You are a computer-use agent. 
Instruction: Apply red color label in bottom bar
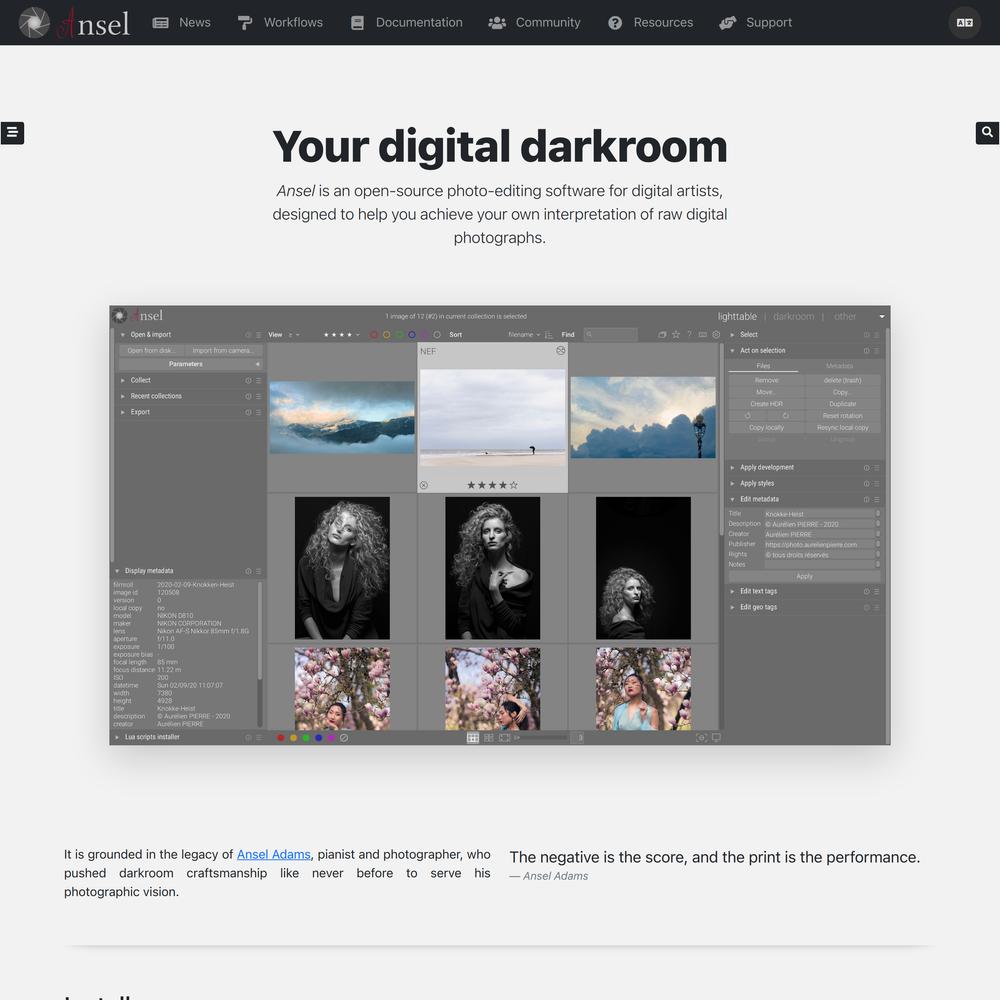click(281, 738)
